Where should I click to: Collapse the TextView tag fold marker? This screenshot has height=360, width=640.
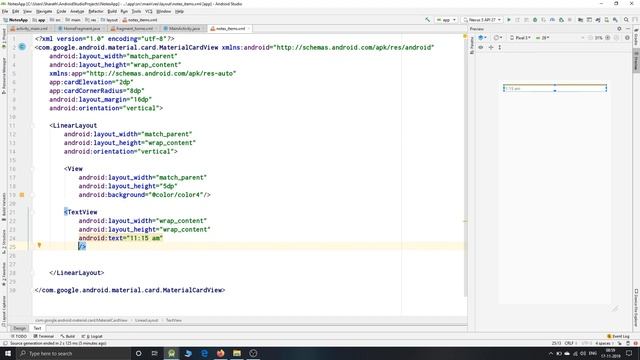coord(32,212)
